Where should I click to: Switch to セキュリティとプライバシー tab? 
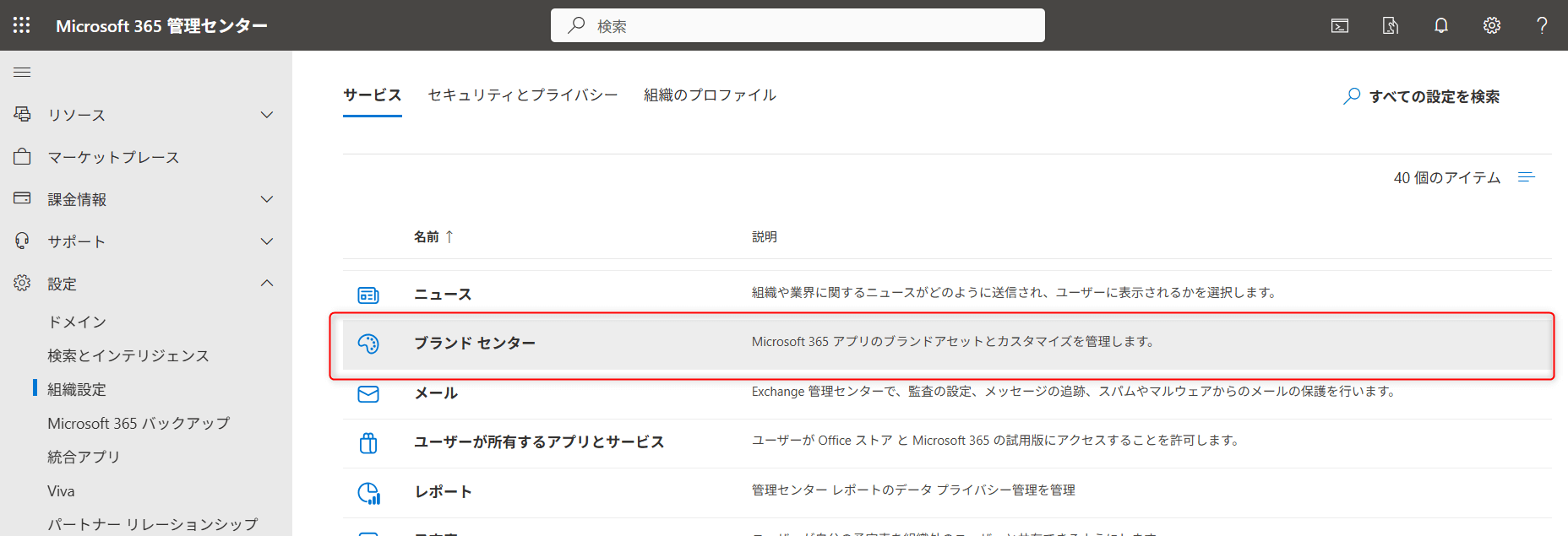pos(523,95)
